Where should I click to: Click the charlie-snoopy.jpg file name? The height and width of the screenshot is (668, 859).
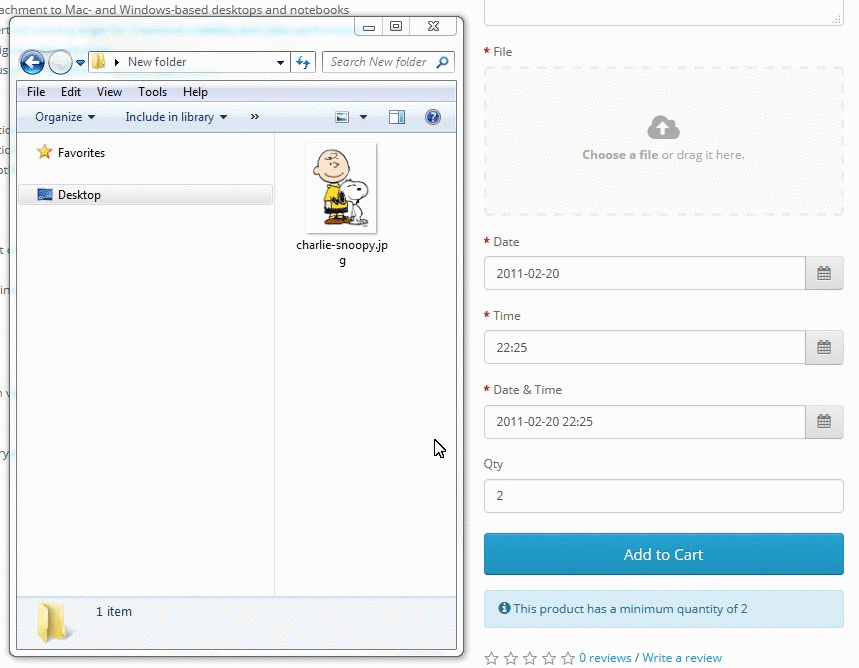pos(342,253)
